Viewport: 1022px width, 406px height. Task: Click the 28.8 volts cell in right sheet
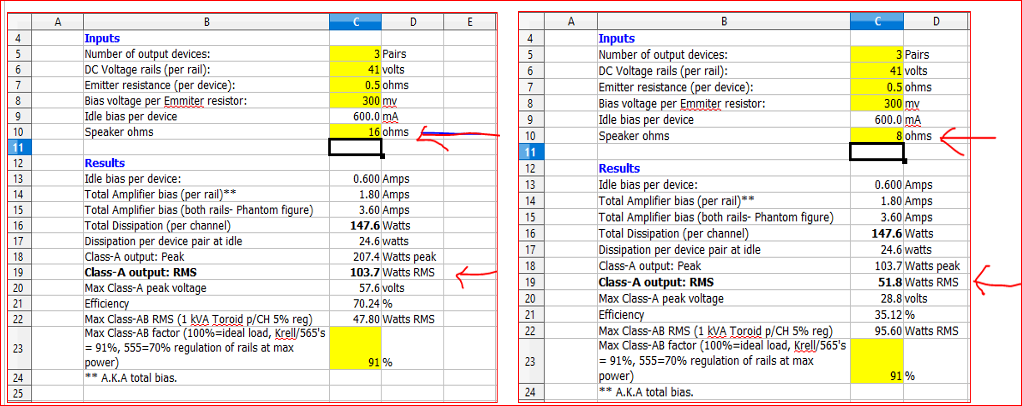click(876, 298)
